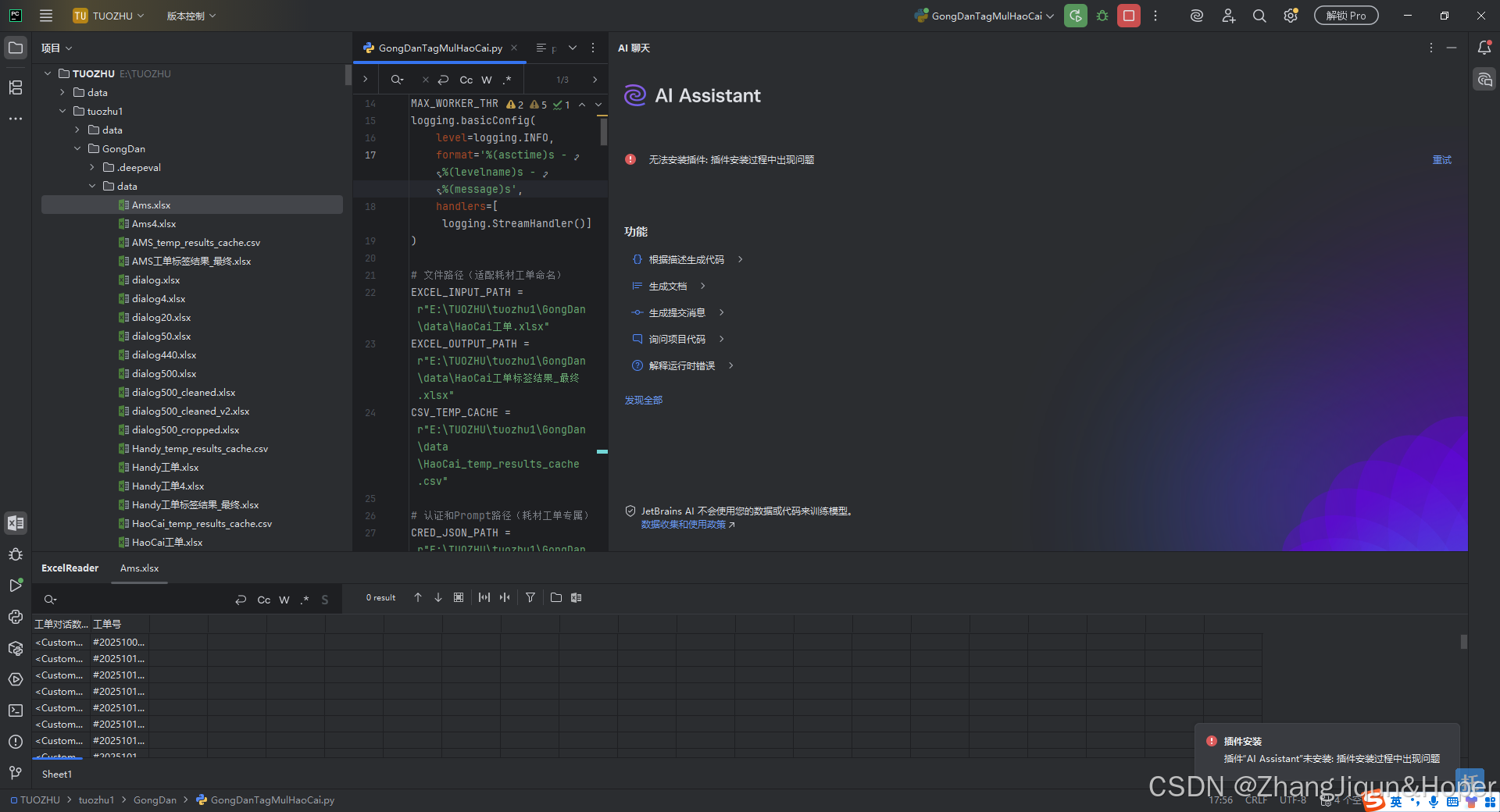Click the debug bug icon in top toolbar
The height and width of the screenshot is (812, 1500).
(x=1102, y=16)
